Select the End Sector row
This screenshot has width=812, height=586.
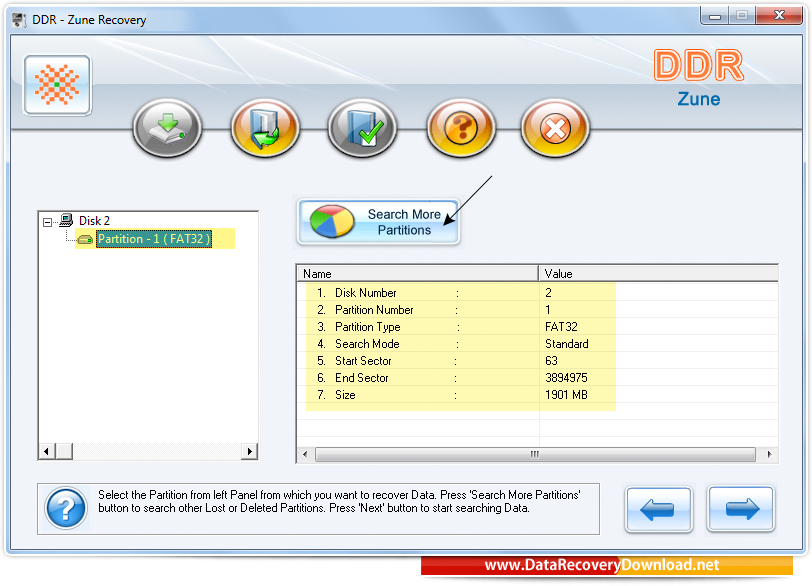click(537, 378)
